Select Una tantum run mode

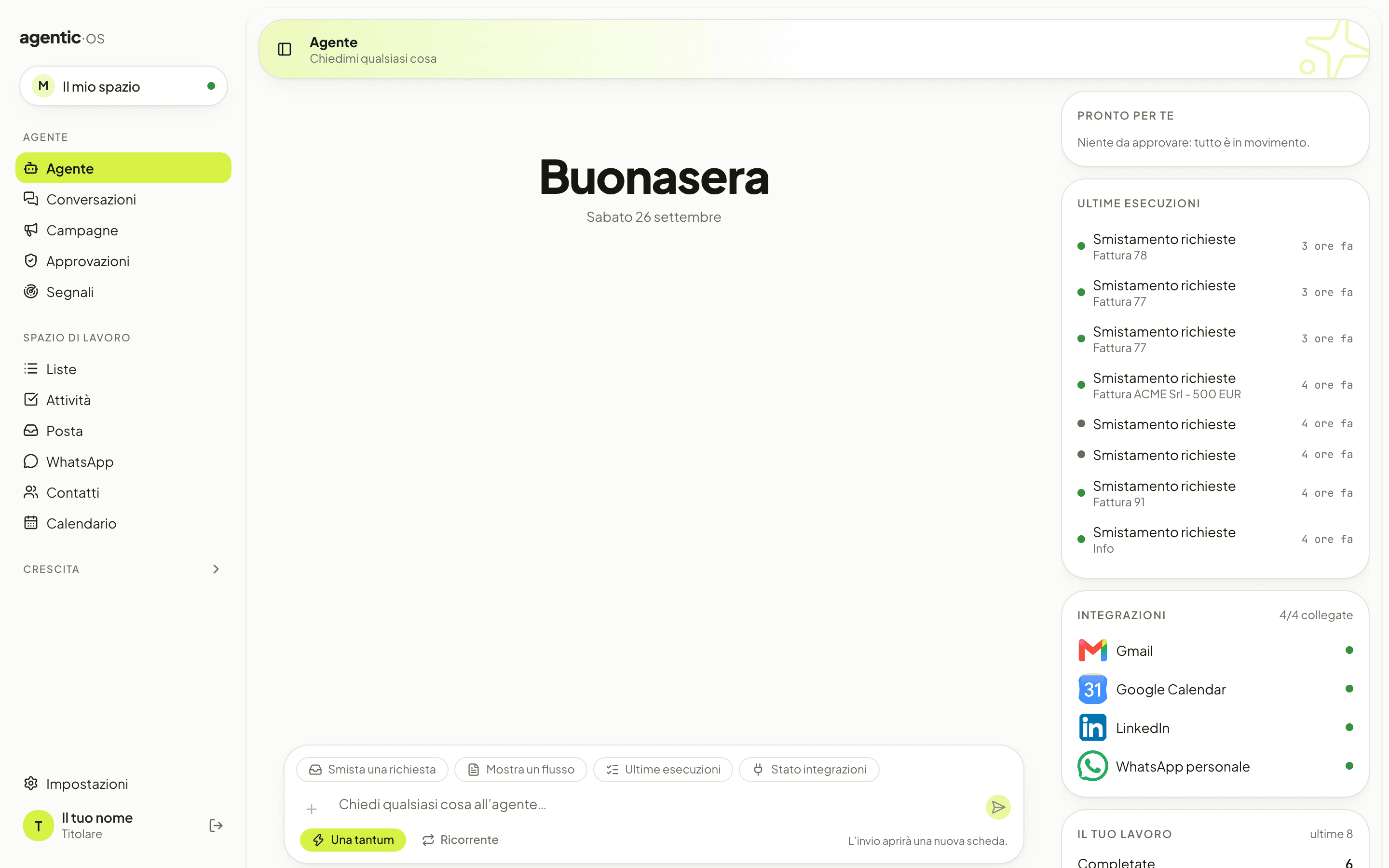tap(353, 840)
